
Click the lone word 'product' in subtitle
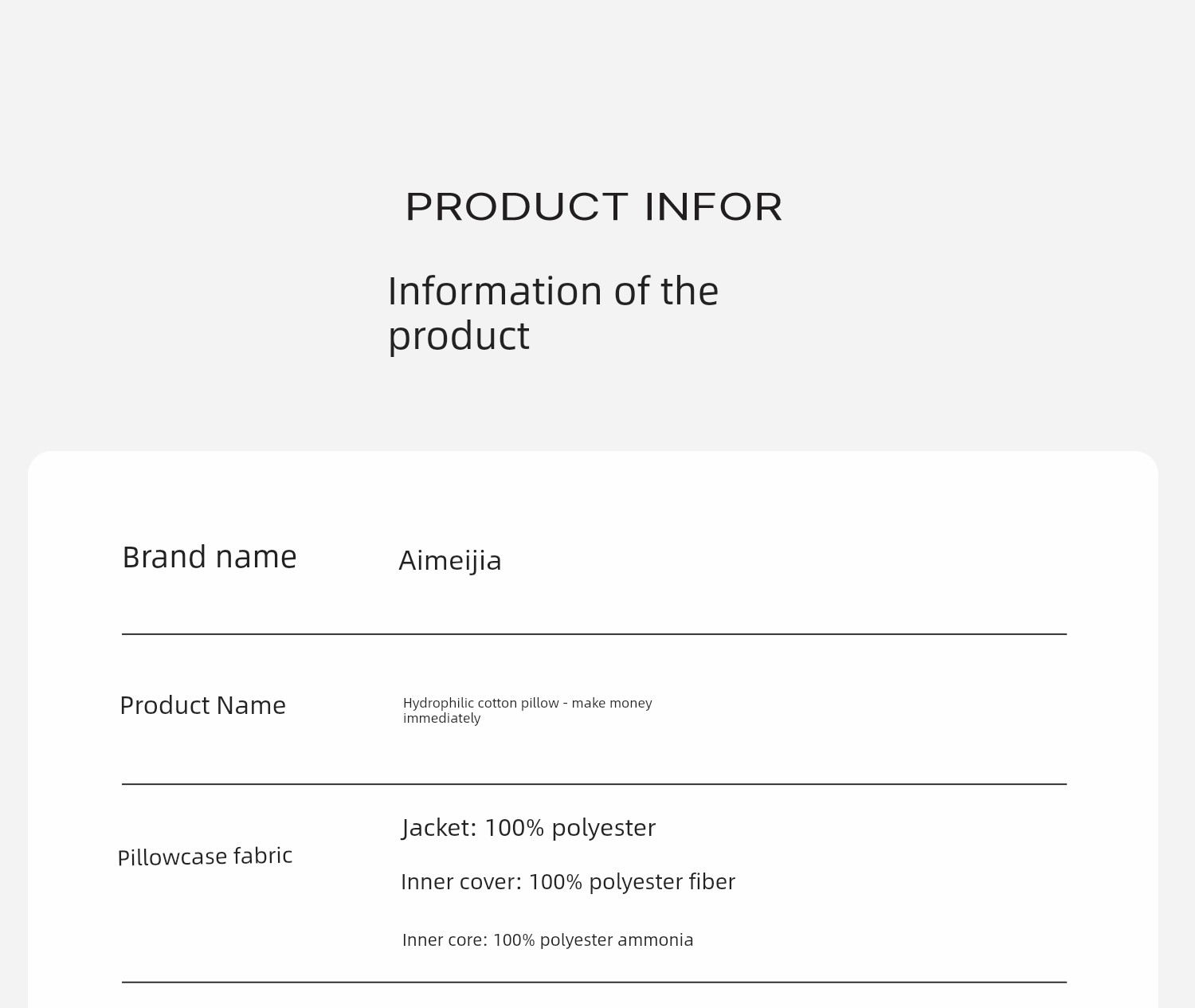(x=458, y=336)
